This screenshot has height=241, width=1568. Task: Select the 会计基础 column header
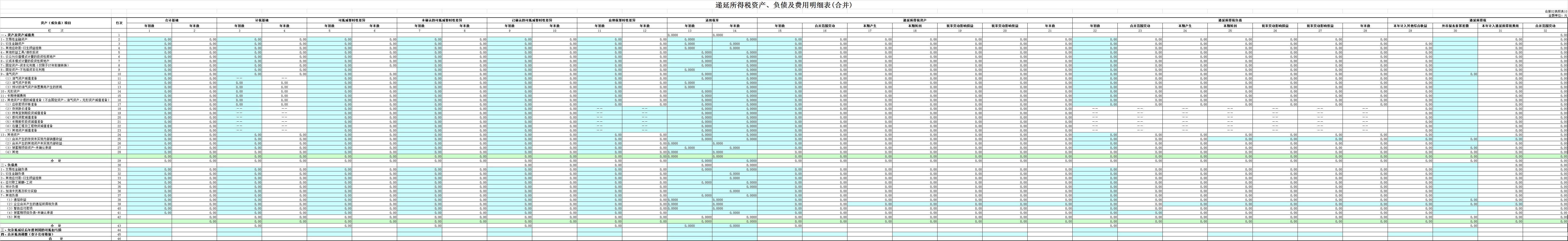click(x=172, y=20)
